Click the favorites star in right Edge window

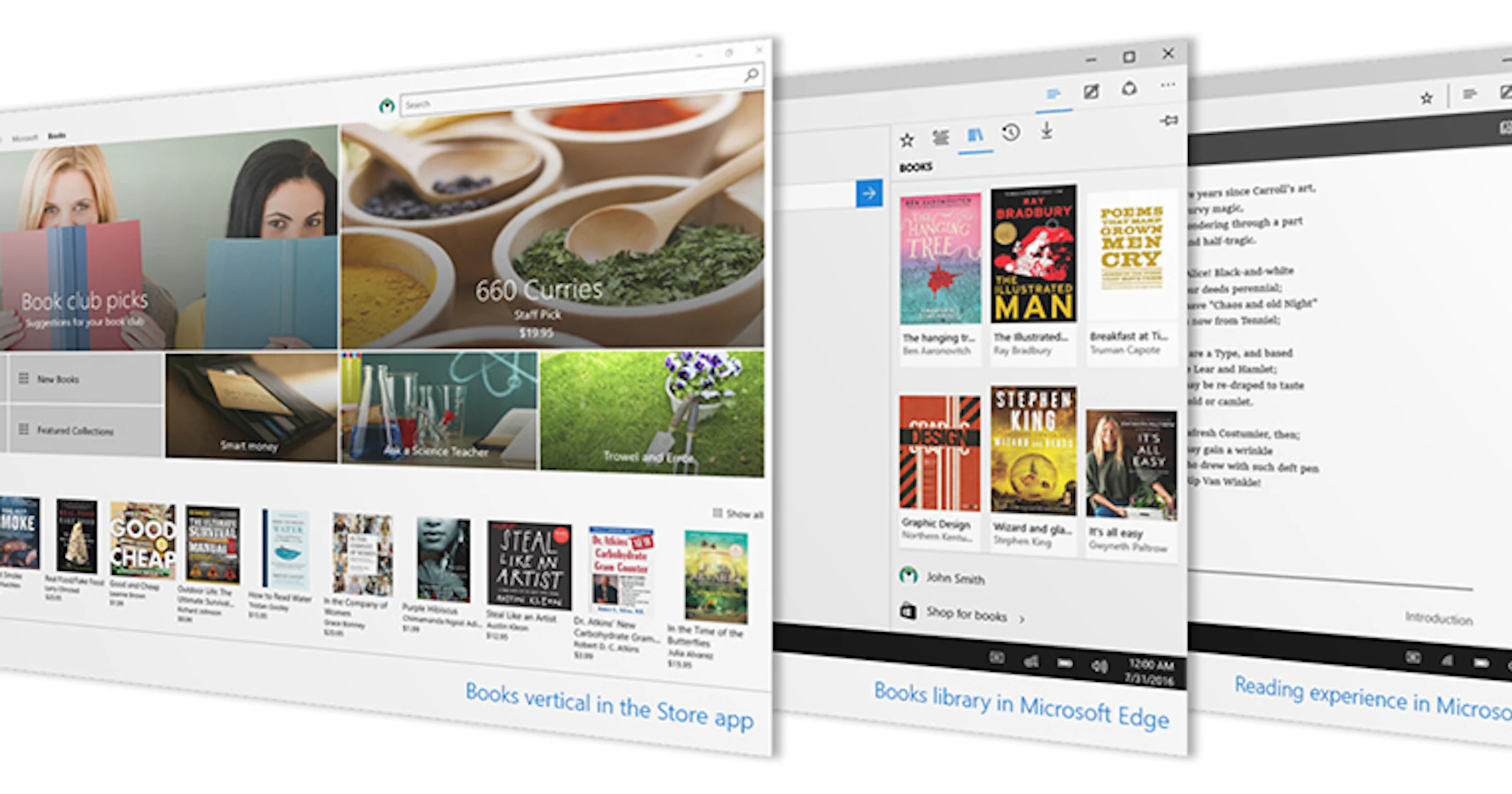pos(1426,98)
